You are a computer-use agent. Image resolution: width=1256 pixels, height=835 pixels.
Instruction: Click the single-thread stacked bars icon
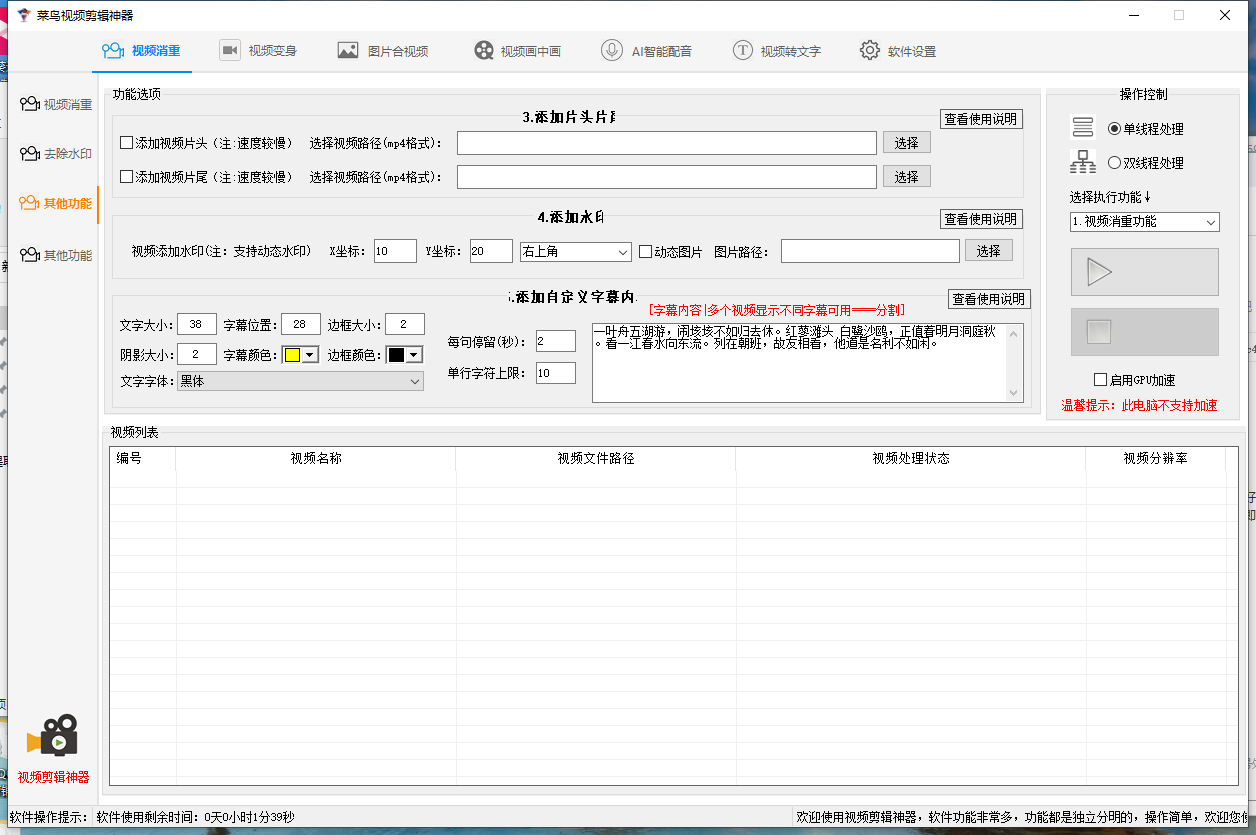click(x=1083, y=128)
